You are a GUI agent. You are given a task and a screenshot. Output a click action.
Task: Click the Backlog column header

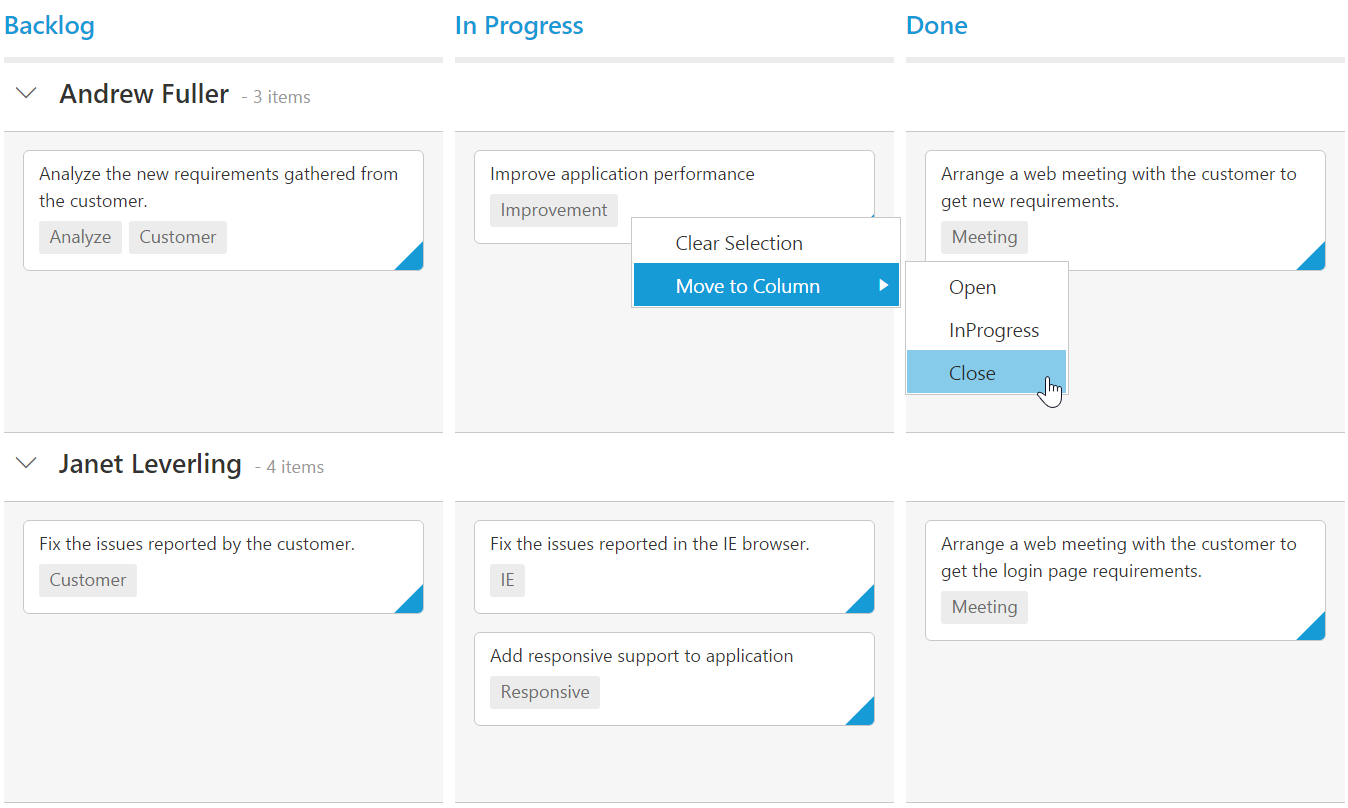[x=50, y=26]
